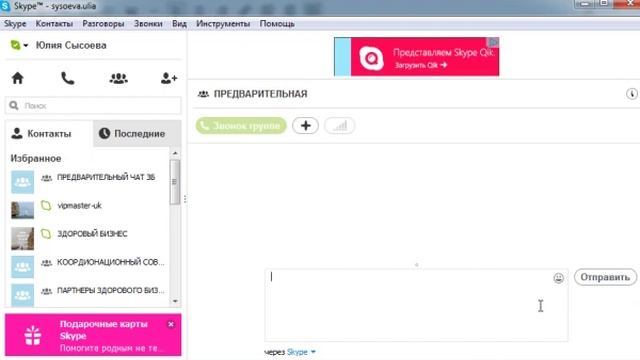This screenshot has height=360, width=640.
Task: Click the vipmaster-uk status icon
Action: point(46,206)
